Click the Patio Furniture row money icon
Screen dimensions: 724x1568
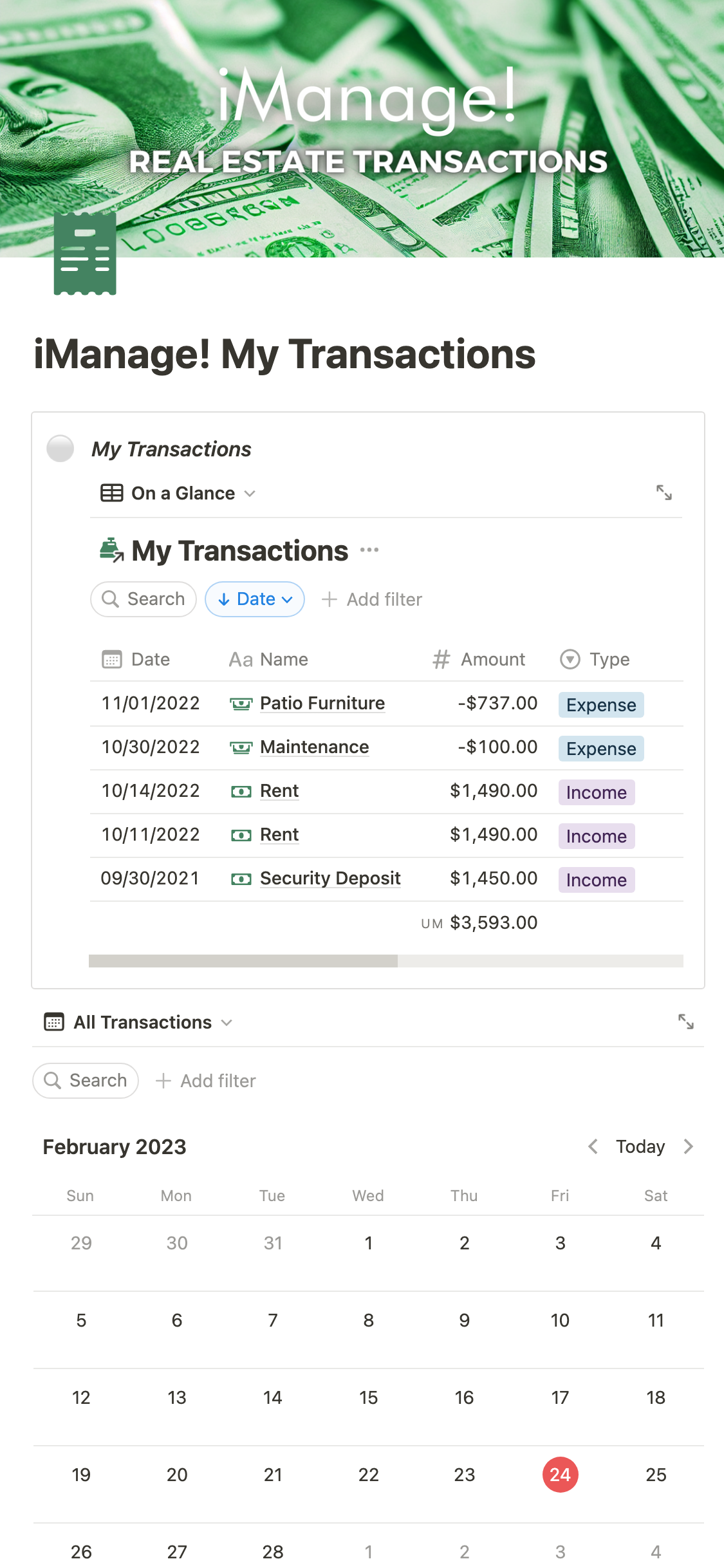click(x=241, y=704)
